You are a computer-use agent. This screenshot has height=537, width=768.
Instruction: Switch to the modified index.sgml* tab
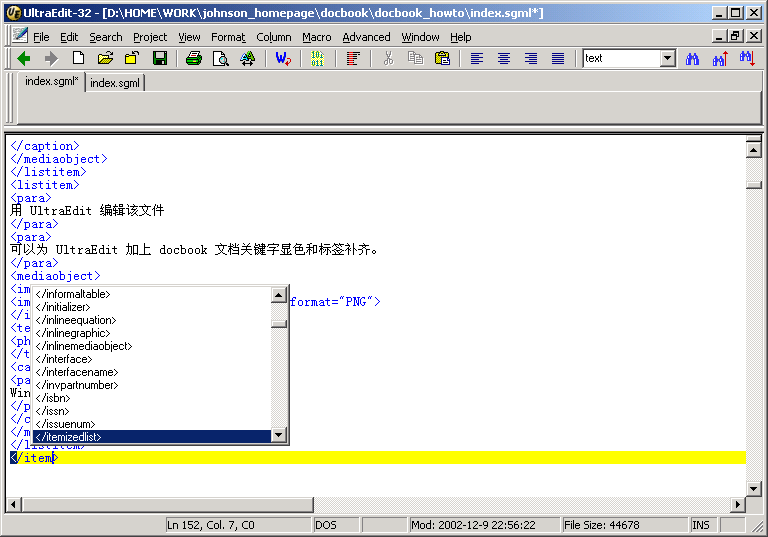click(x=51, y=81)
